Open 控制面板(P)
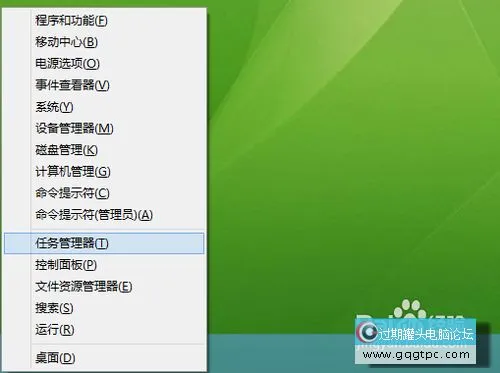The width and height of the screenshot is (500, 373). (104, 265)
